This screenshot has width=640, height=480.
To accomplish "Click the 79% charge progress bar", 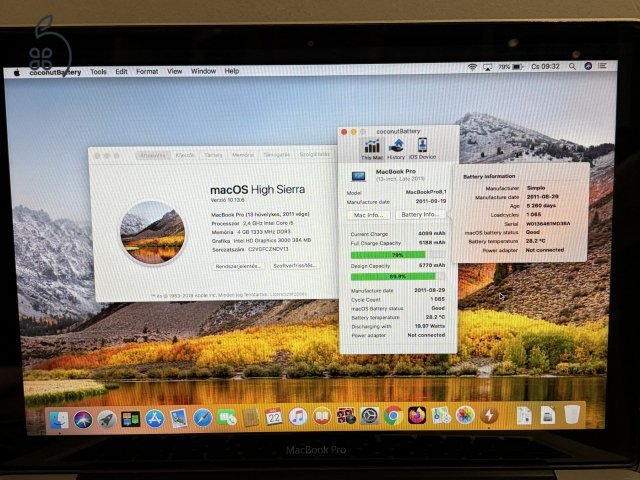I will click(398, 255).
